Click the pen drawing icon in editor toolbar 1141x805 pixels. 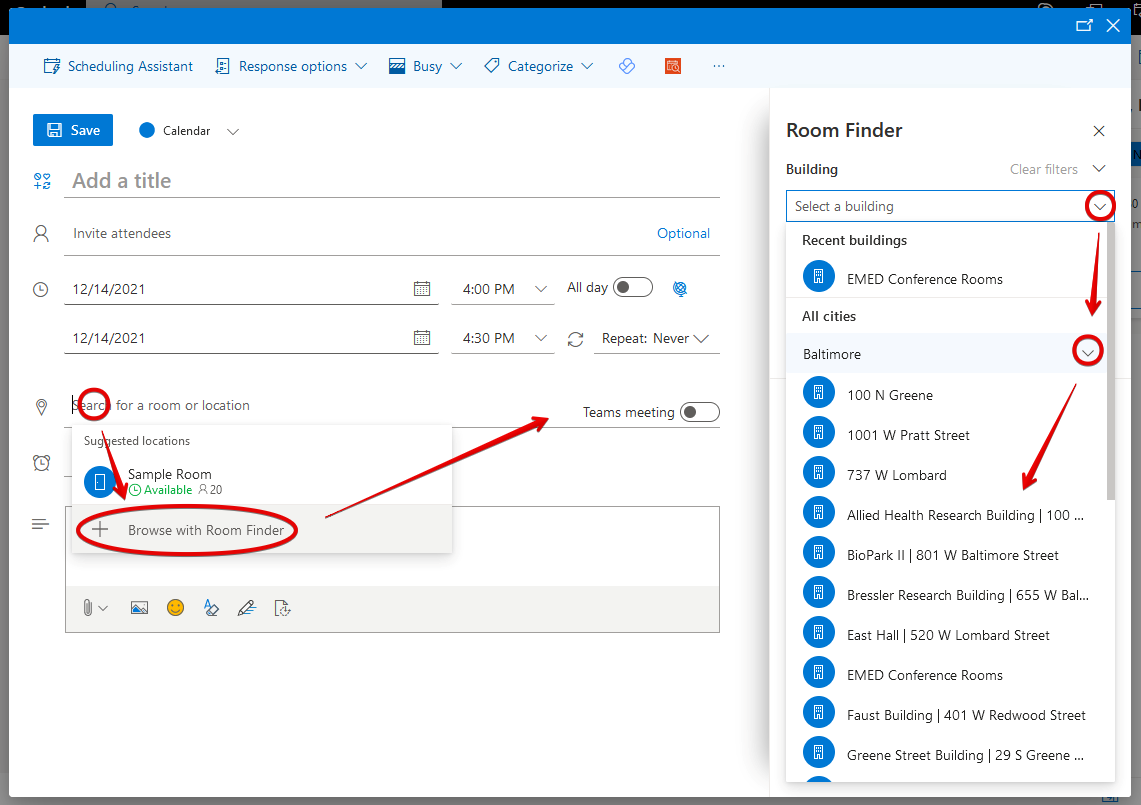[x=246, y=608]
